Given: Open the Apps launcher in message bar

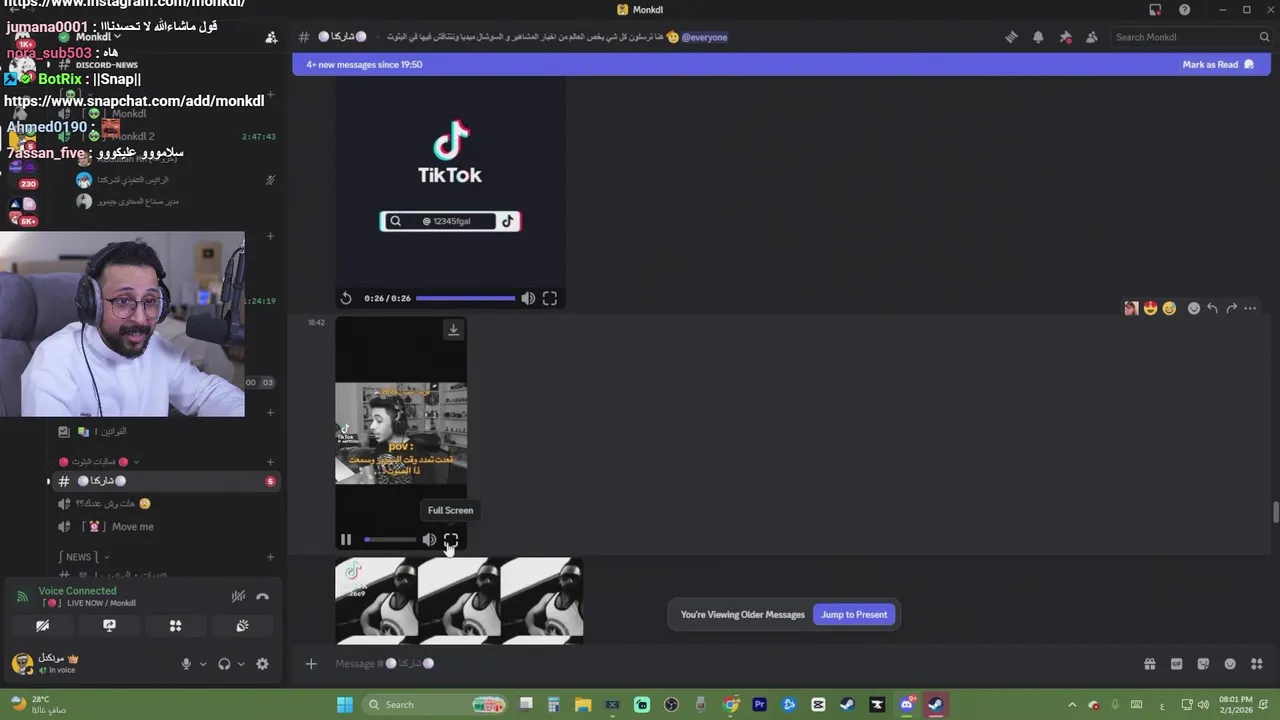Looking at the screenshot, I should (1257, 664).
